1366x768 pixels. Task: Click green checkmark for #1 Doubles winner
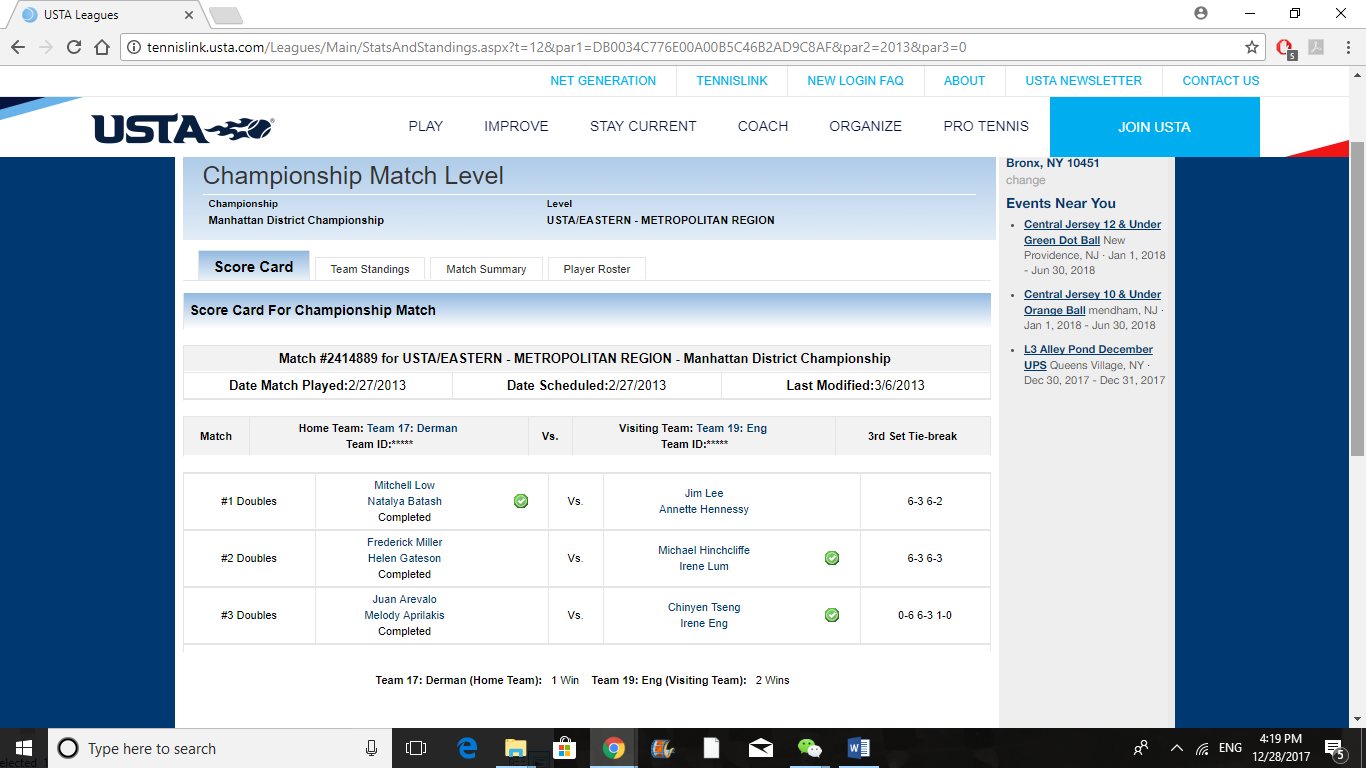click(521, 501)
